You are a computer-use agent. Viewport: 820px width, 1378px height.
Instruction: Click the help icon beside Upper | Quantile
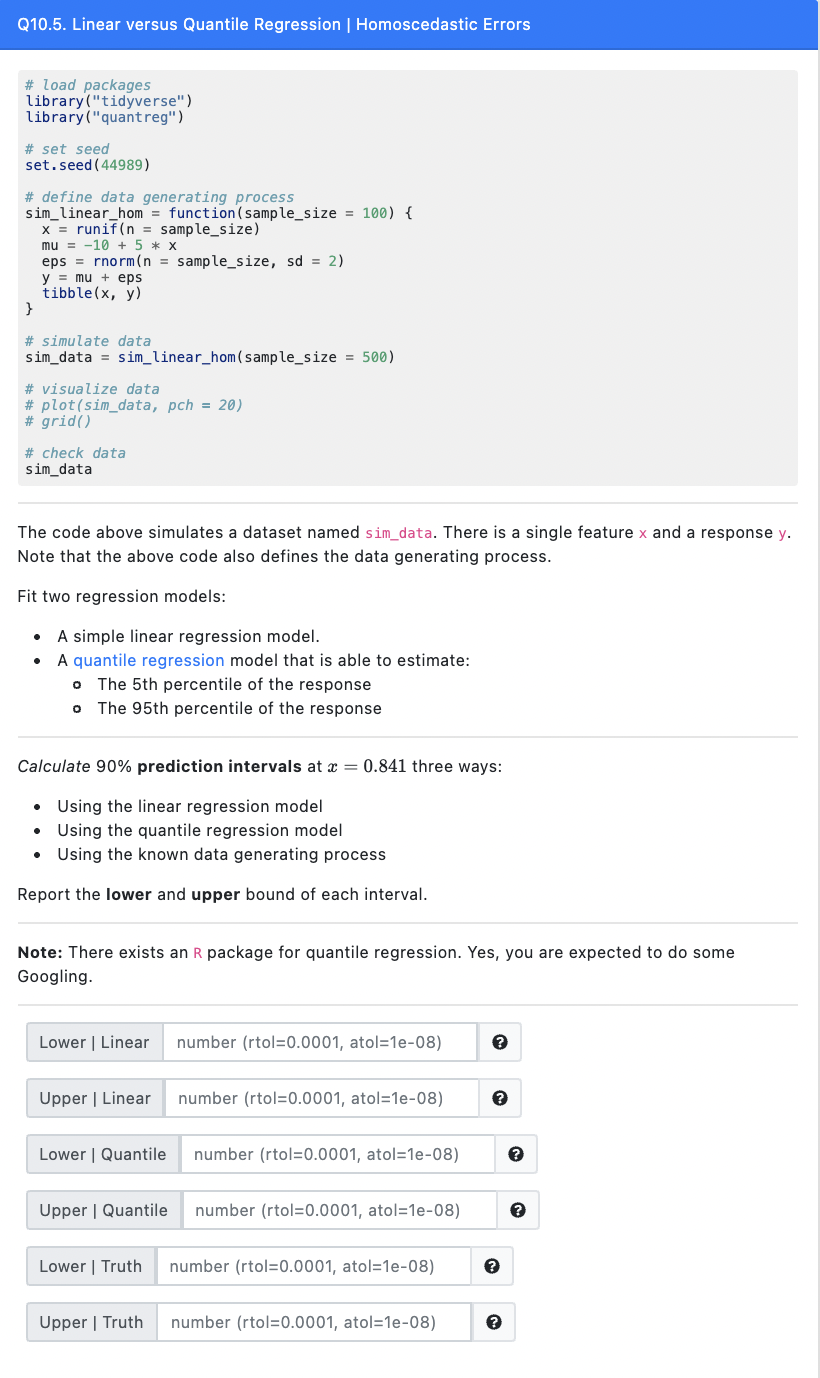518,1210
